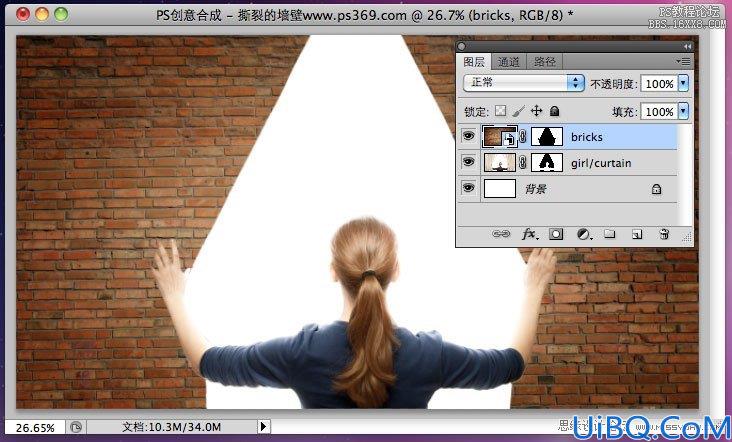732x442 pixels.
Task: Select the girl/curtain layer mask thumbnail
Action: click(x=547, y=162)
